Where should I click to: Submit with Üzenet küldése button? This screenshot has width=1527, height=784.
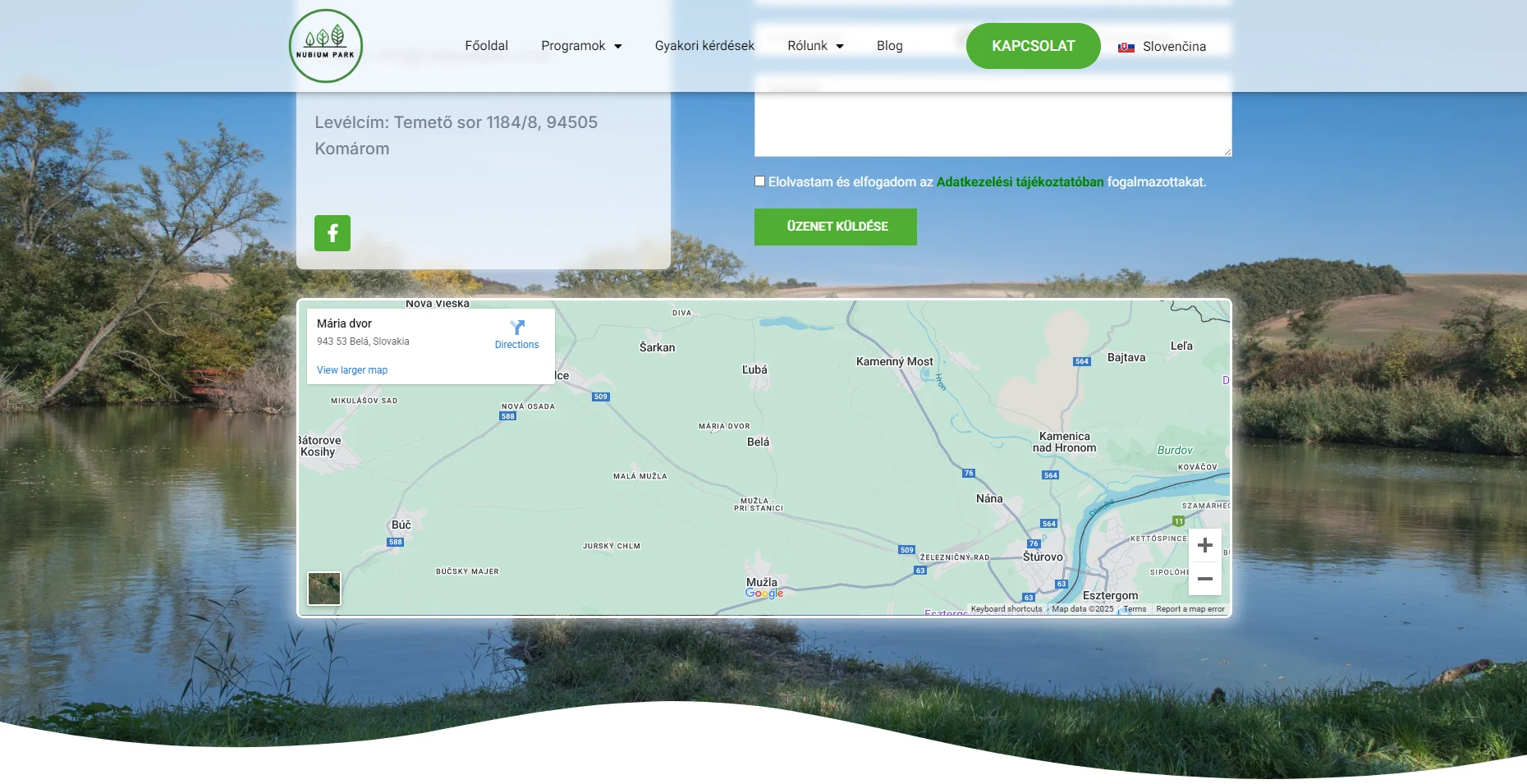coord(836,227)
